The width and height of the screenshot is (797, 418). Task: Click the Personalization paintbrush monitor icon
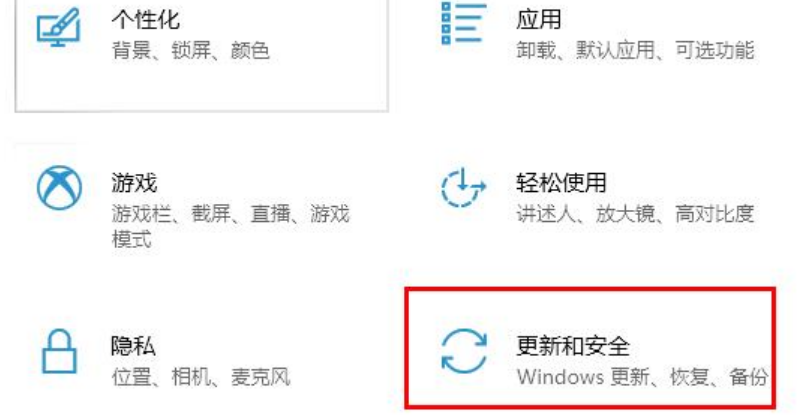click(58, 27)
